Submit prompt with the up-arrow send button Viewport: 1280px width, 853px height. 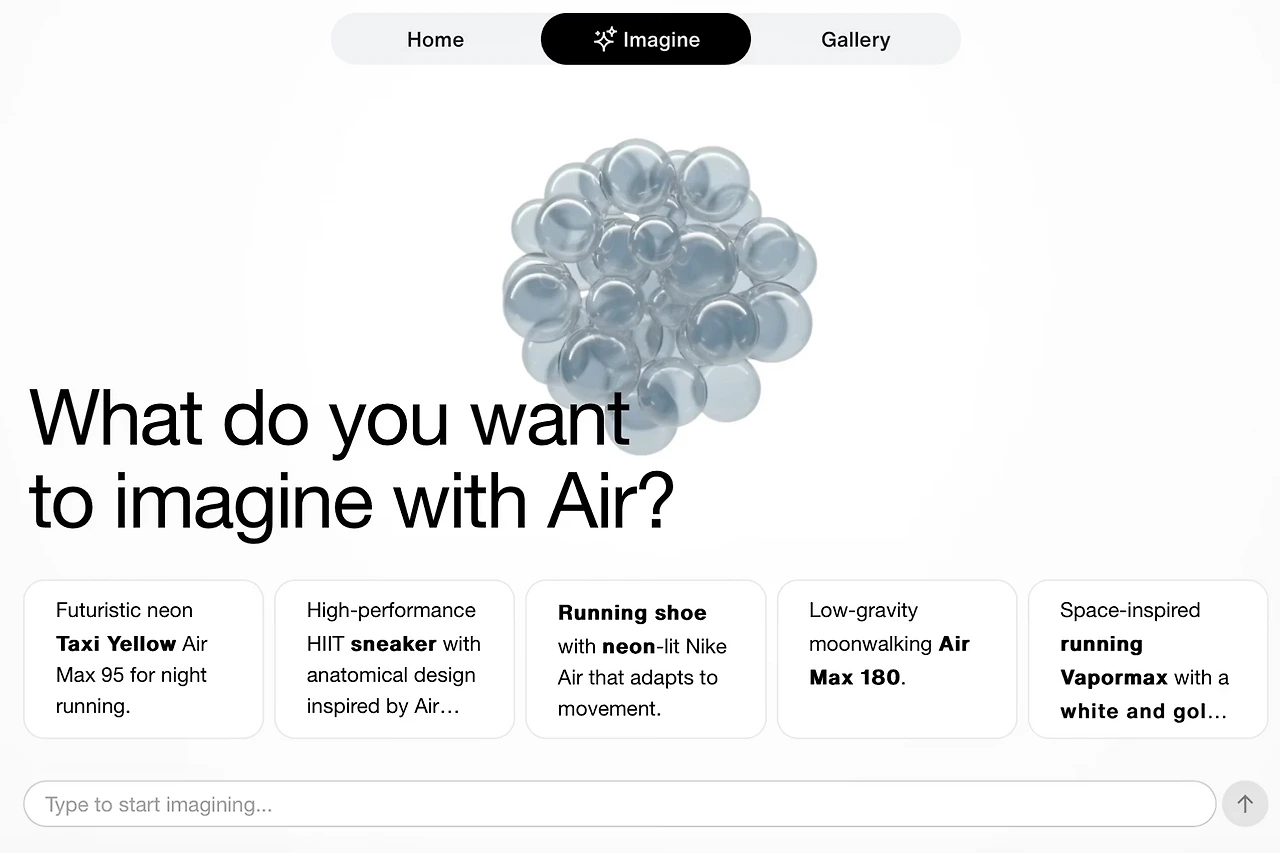(1245, 804)
